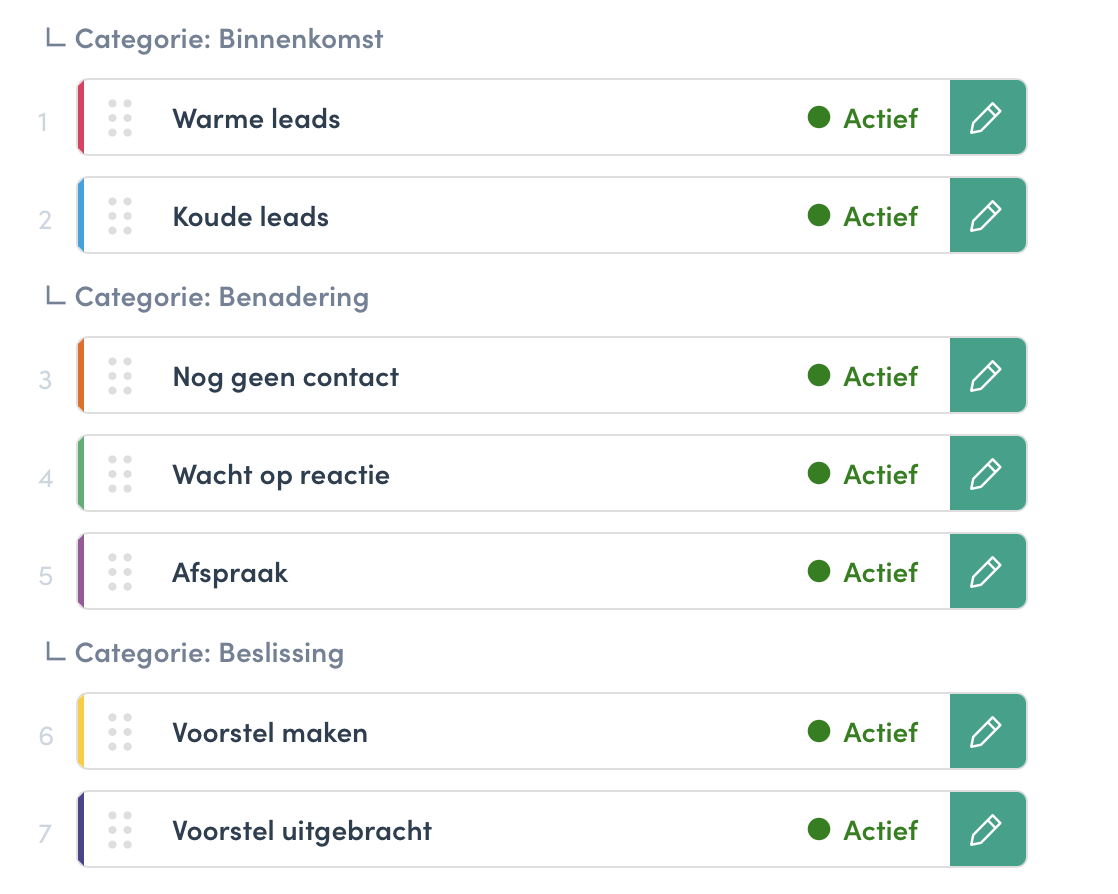This screenshot has width=1118, height=894.
Task: Click the Voorstel maken title
Action: pyautogui.click(x=270, y=733)
